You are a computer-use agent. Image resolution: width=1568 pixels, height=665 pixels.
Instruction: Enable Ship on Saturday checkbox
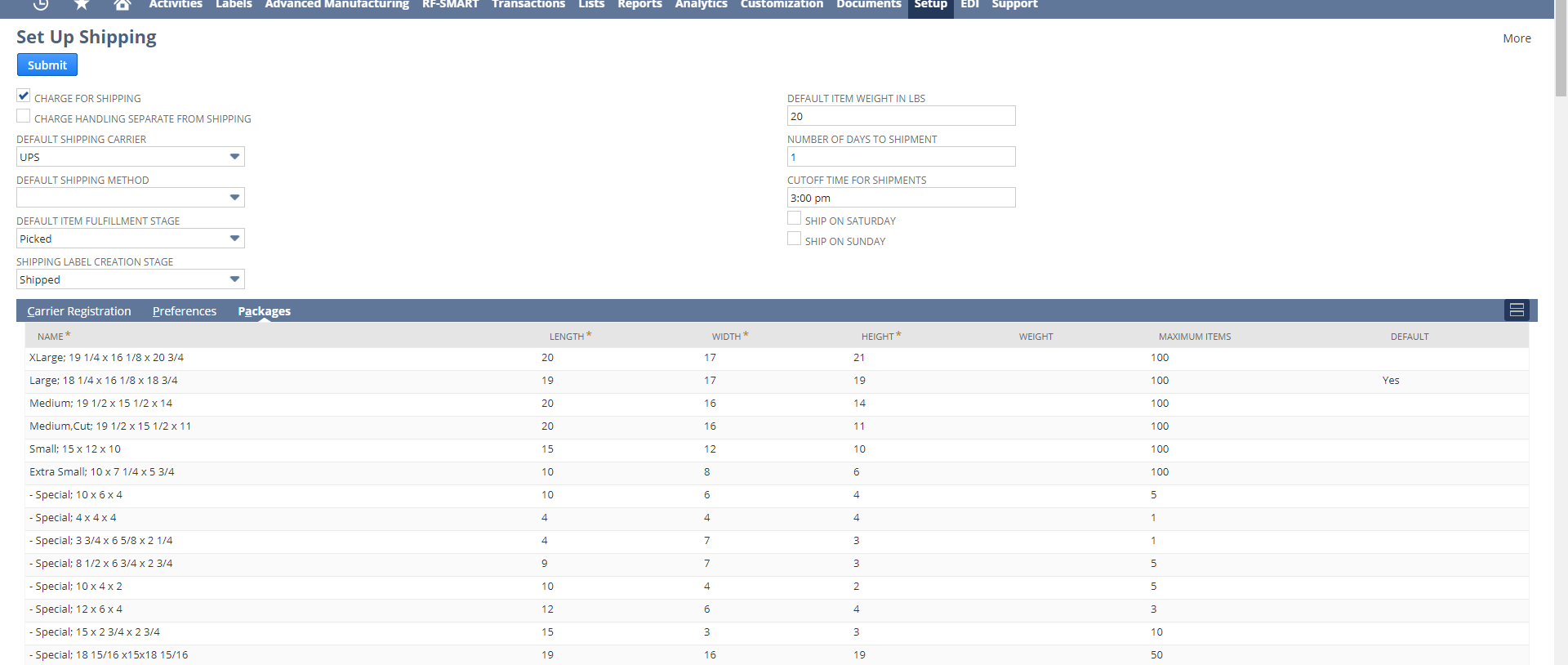[794, 218]
